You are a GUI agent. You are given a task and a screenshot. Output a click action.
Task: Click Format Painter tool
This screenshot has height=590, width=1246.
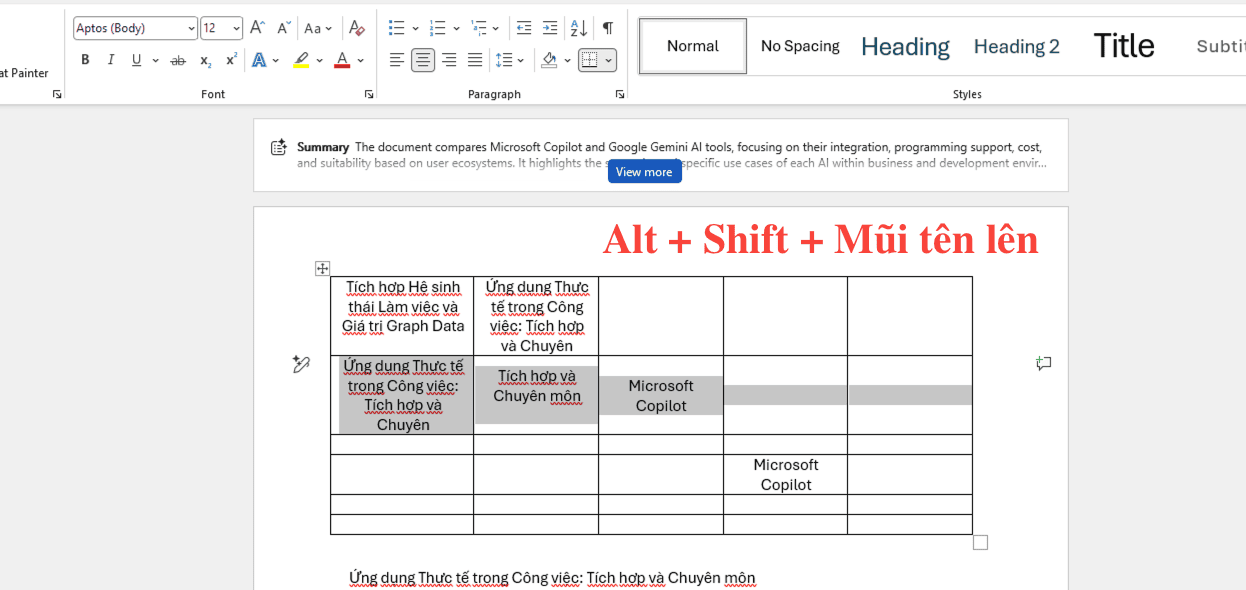[x=24, y=73]
